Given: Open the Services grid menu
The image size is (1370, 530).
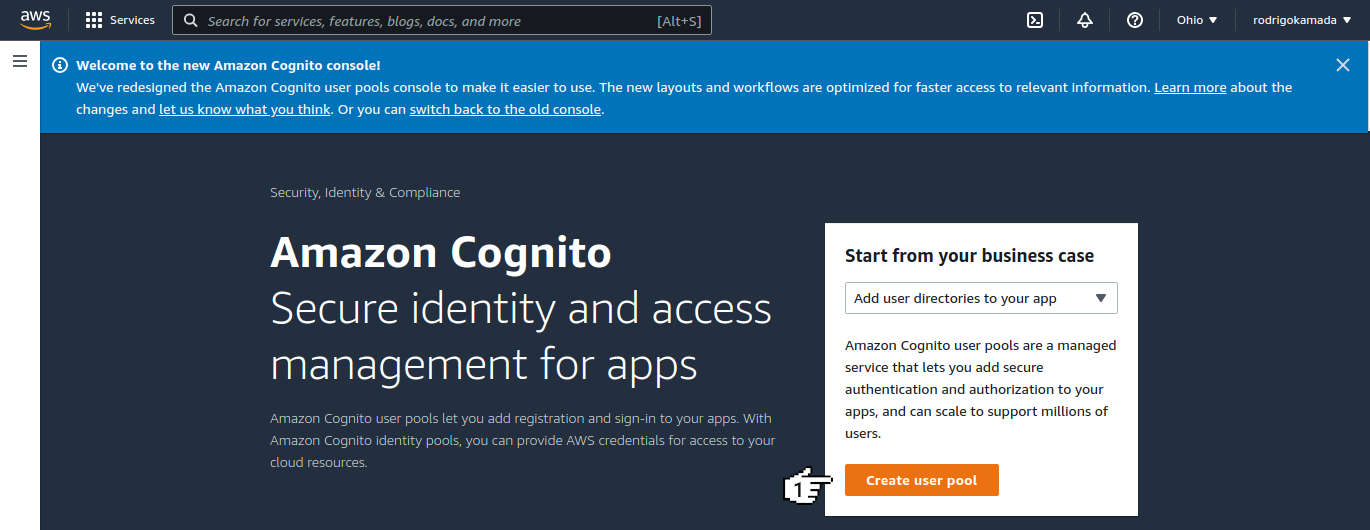Looking at the screenshot, I should [94, 20].
